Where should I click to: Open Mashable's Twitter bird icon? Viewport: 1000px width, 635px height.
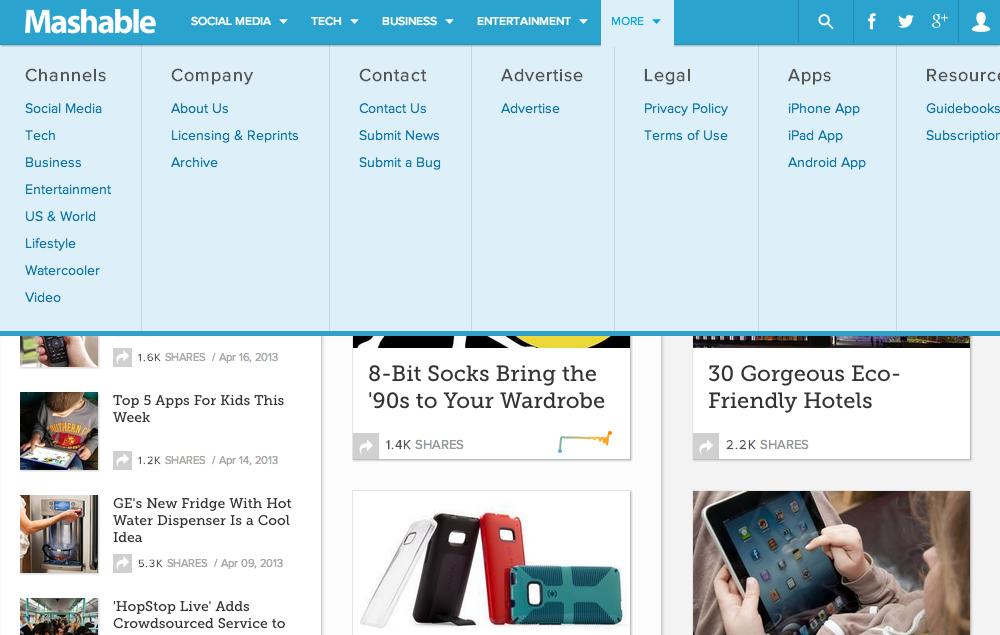pos(905,22)
